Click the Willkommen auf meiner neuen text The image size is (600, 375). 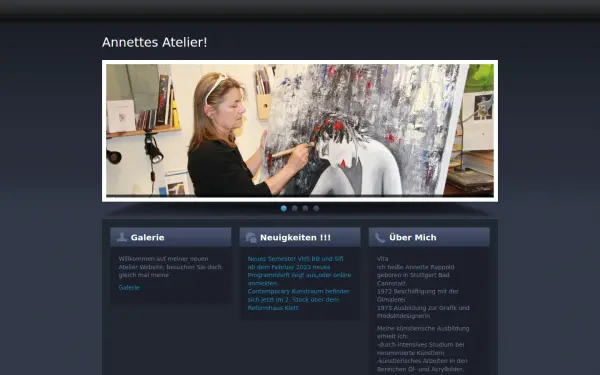[x=163, y=259]
